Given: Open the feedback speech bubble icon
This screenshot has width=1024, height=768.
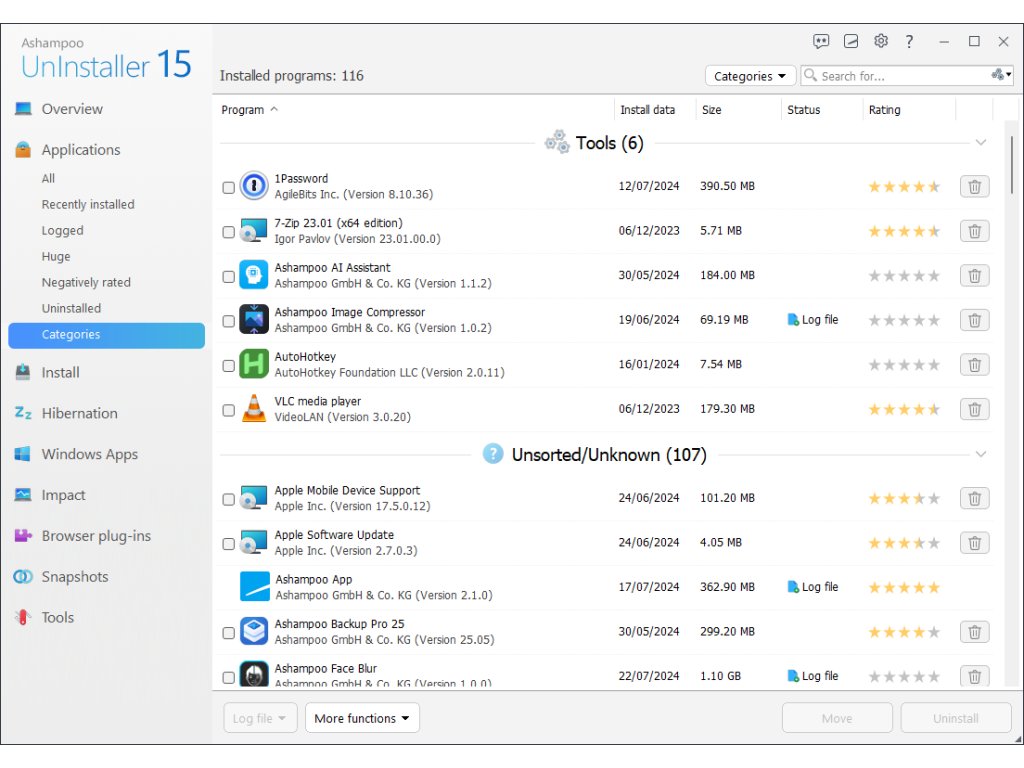Looking at the screenshot, I should coord(821,42).
